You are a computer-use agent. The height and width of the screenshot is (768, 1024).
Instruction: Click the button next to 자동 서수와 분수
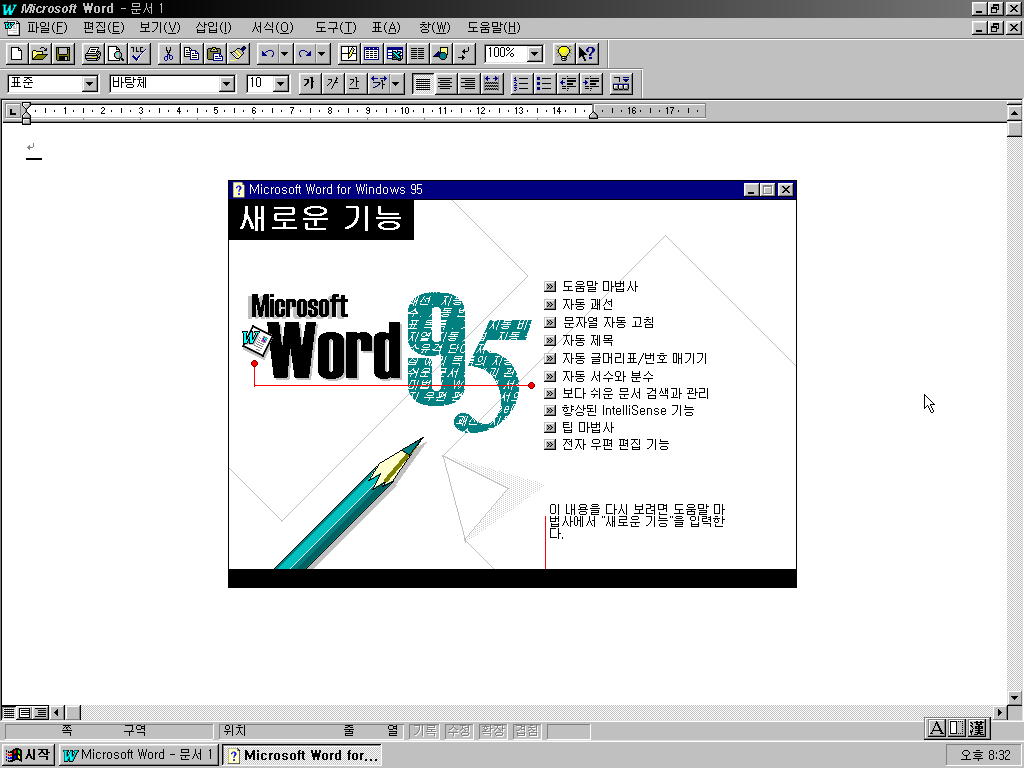tap(550, 377)
